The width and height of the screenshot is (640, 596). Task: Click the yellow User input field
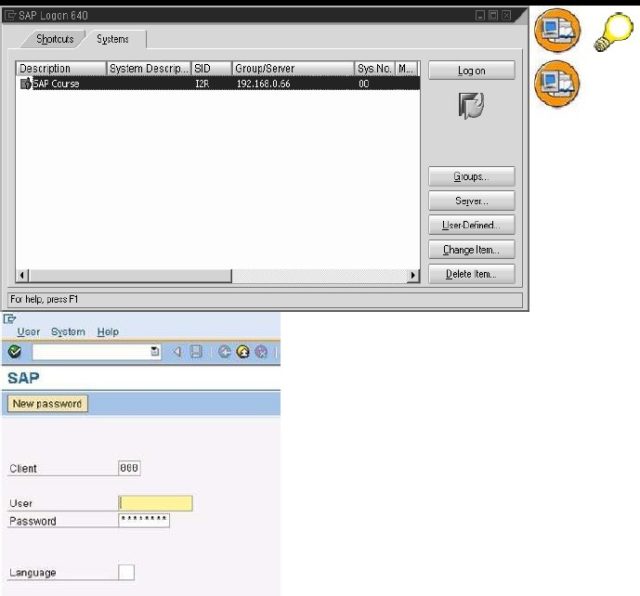(156, 503)
